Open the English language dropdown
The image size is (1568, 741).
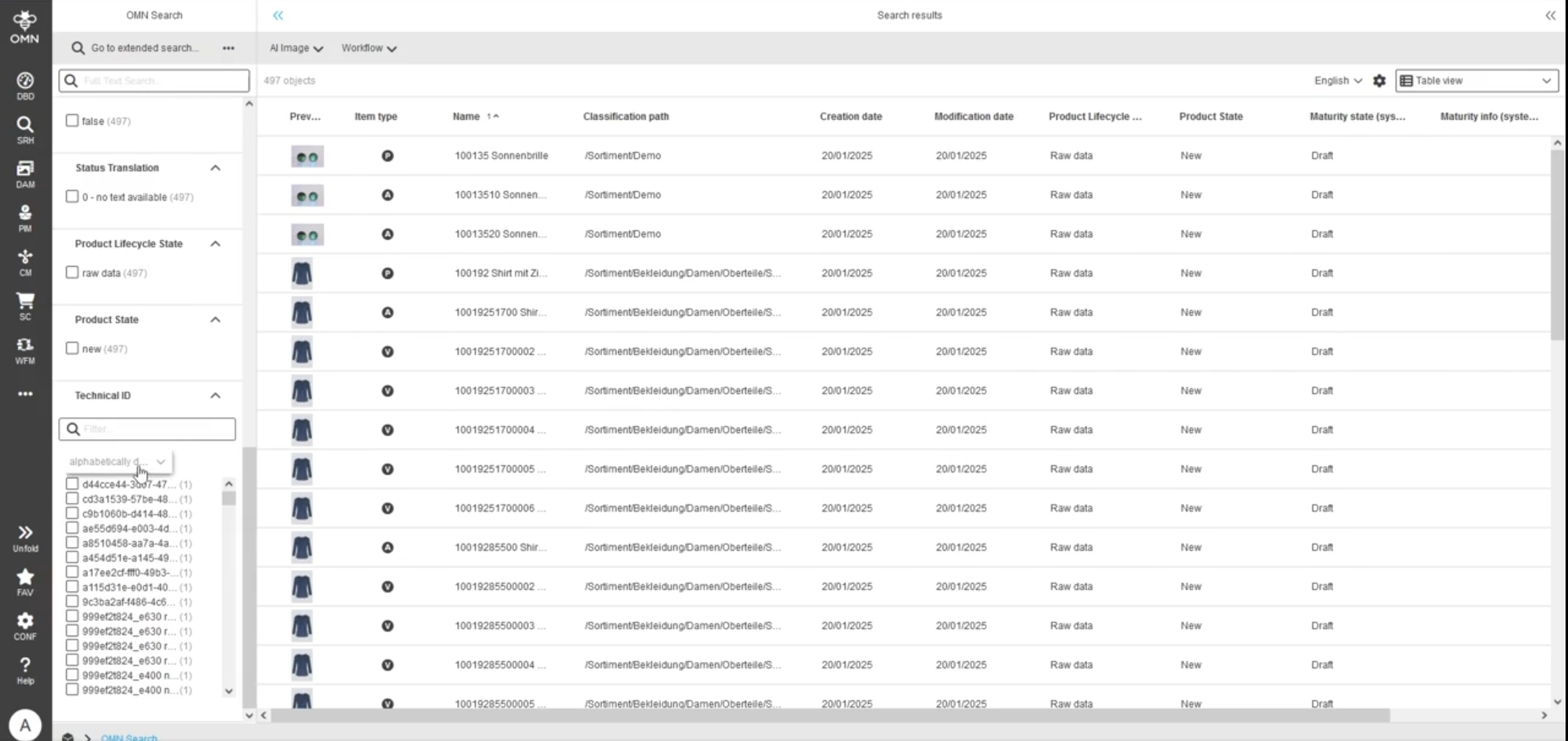pos(1338,81)
